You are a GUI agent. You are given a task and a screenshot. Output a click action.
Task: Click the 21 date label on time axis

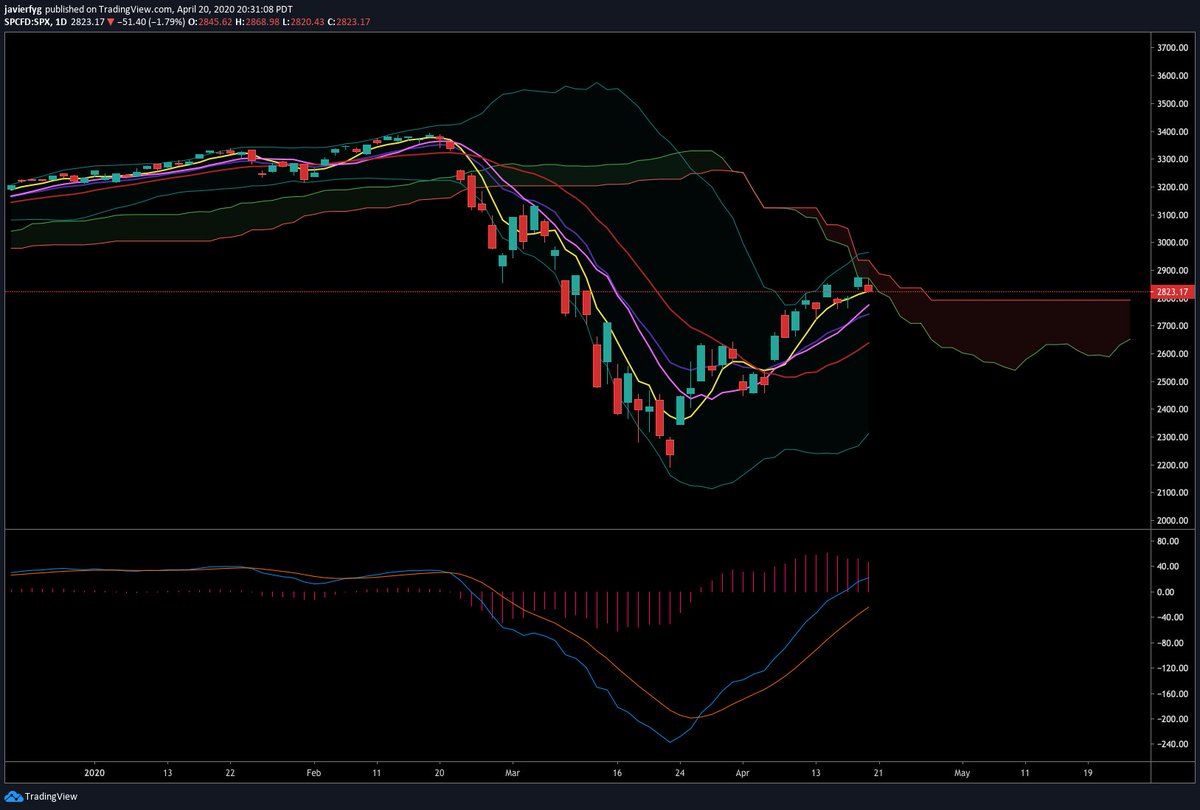pyautogui.click(x=878, y=774)
